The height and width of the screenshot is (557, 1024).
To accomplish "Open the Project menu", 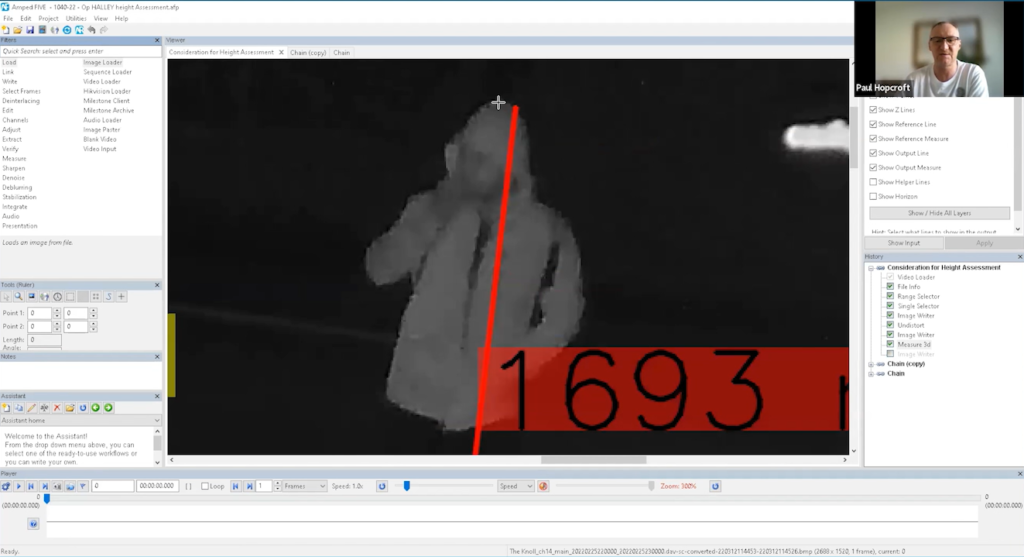I will click(48, 18).
